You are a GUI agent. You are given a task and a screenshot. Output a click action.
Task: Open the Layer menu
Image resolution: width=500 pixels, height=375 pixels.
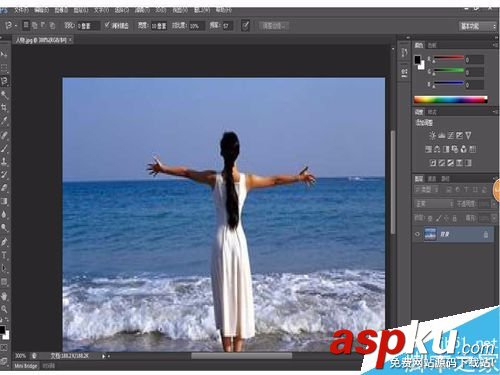pos(81,10)
